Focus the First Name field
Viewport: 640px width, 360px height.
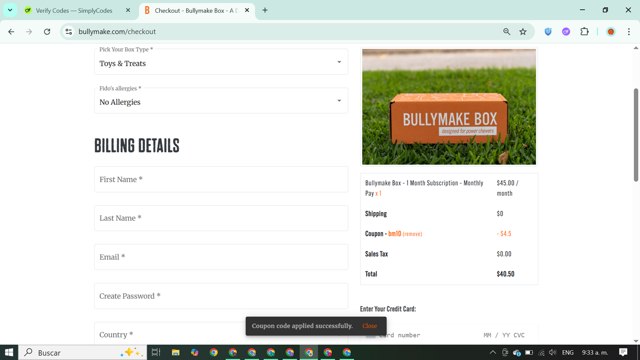[x=221, y=179]
